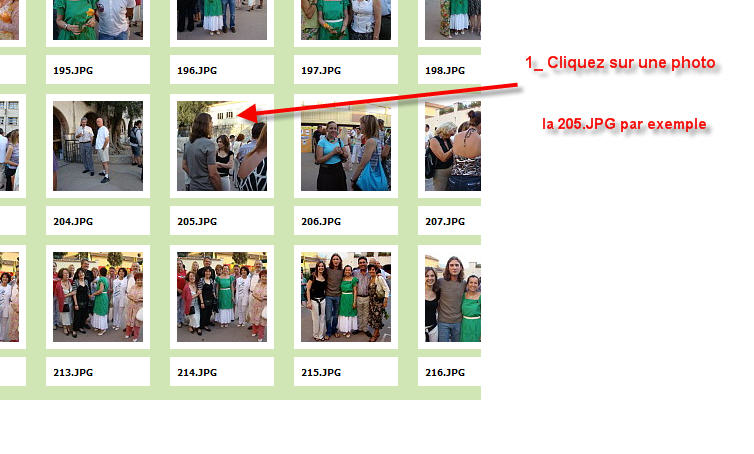This screenshot has height=454, width=754.
Task: Click the 206.JPG filename label
Action: click(321, 222)
